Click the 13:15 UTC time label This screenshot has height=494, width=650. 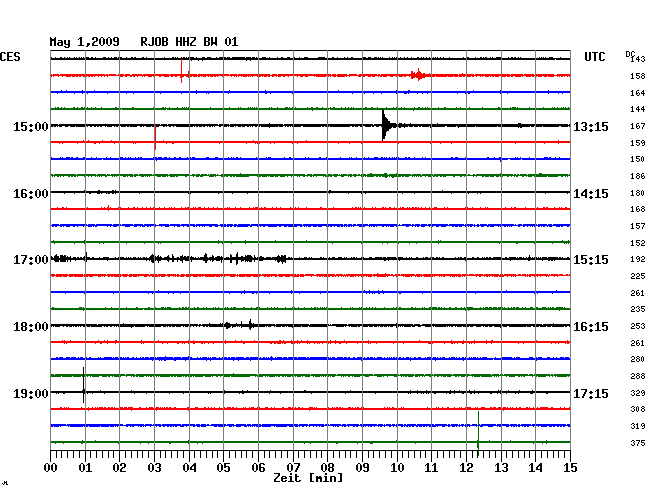click(591, 126)
